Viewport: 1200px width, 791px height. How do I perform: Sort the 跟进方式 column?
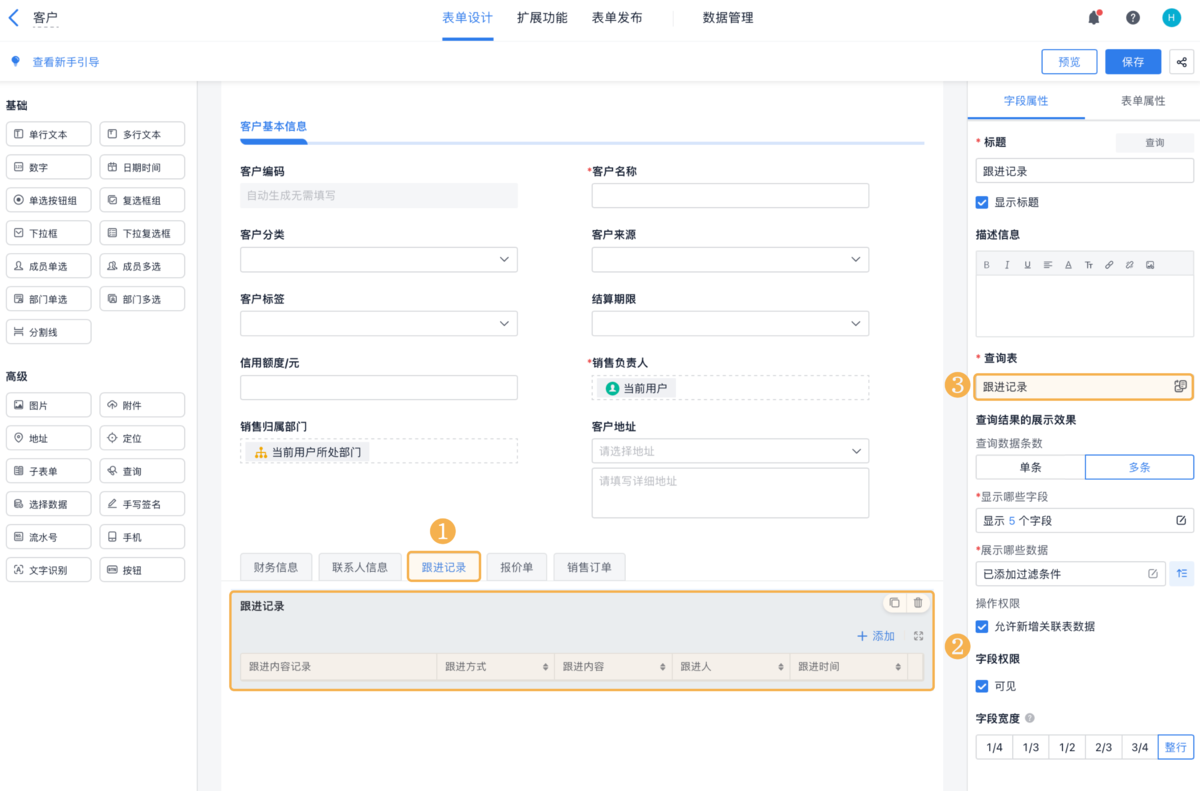coord(546,666)
